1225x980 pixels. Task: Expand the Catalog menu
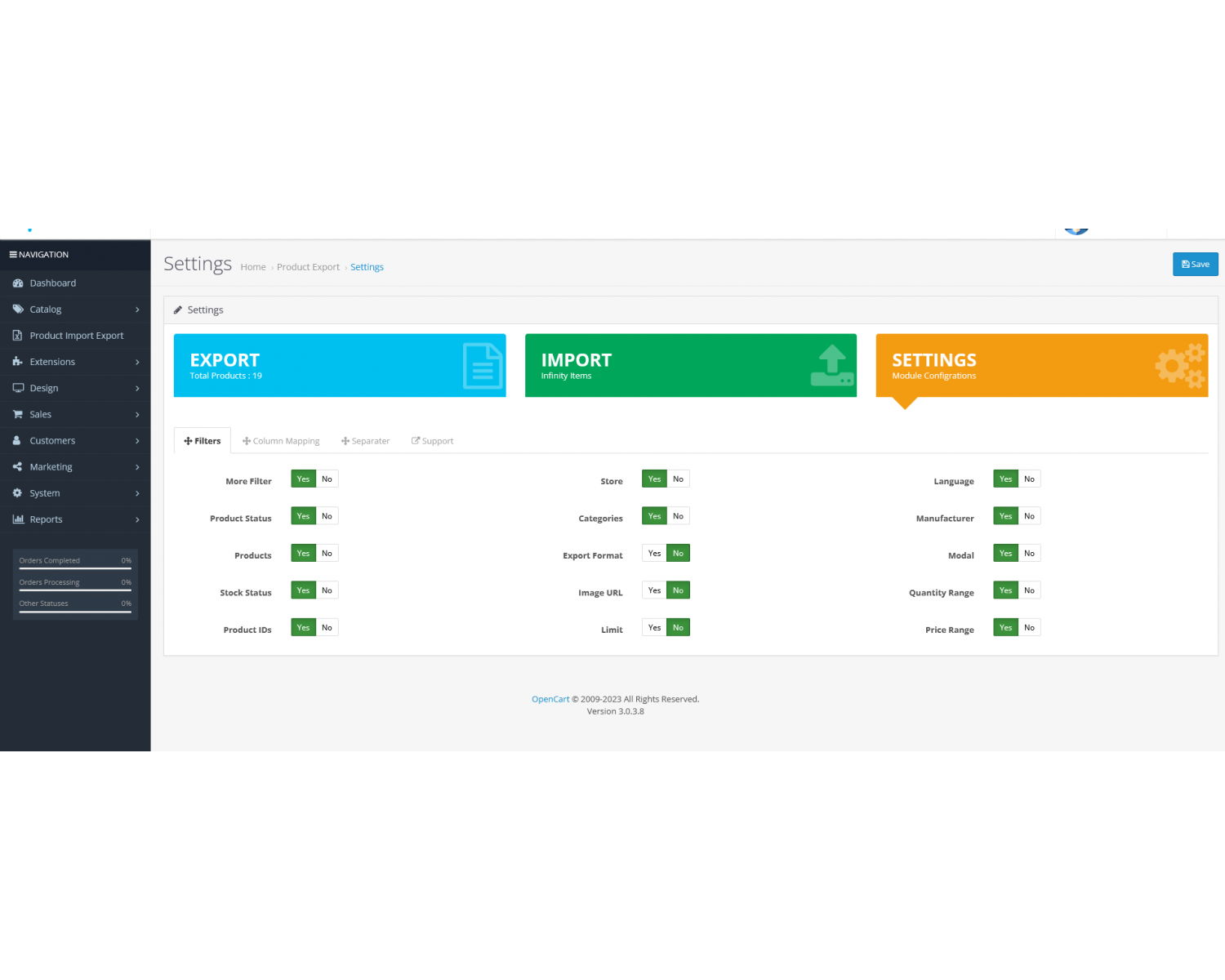[45, 309]
